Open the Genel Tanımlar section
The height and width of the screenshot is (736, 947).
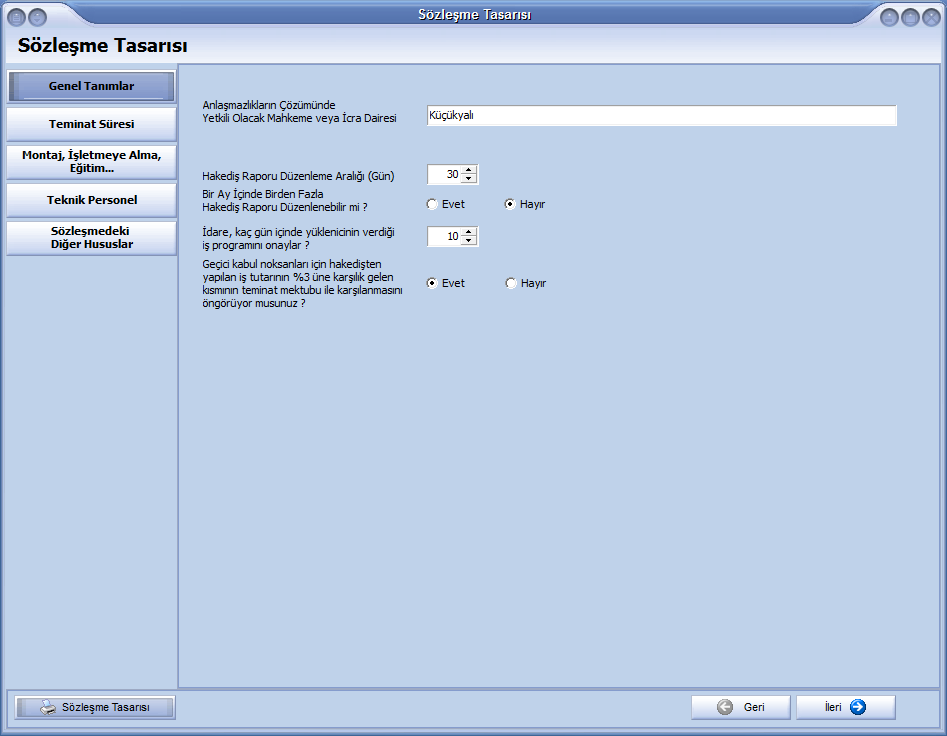91,86
